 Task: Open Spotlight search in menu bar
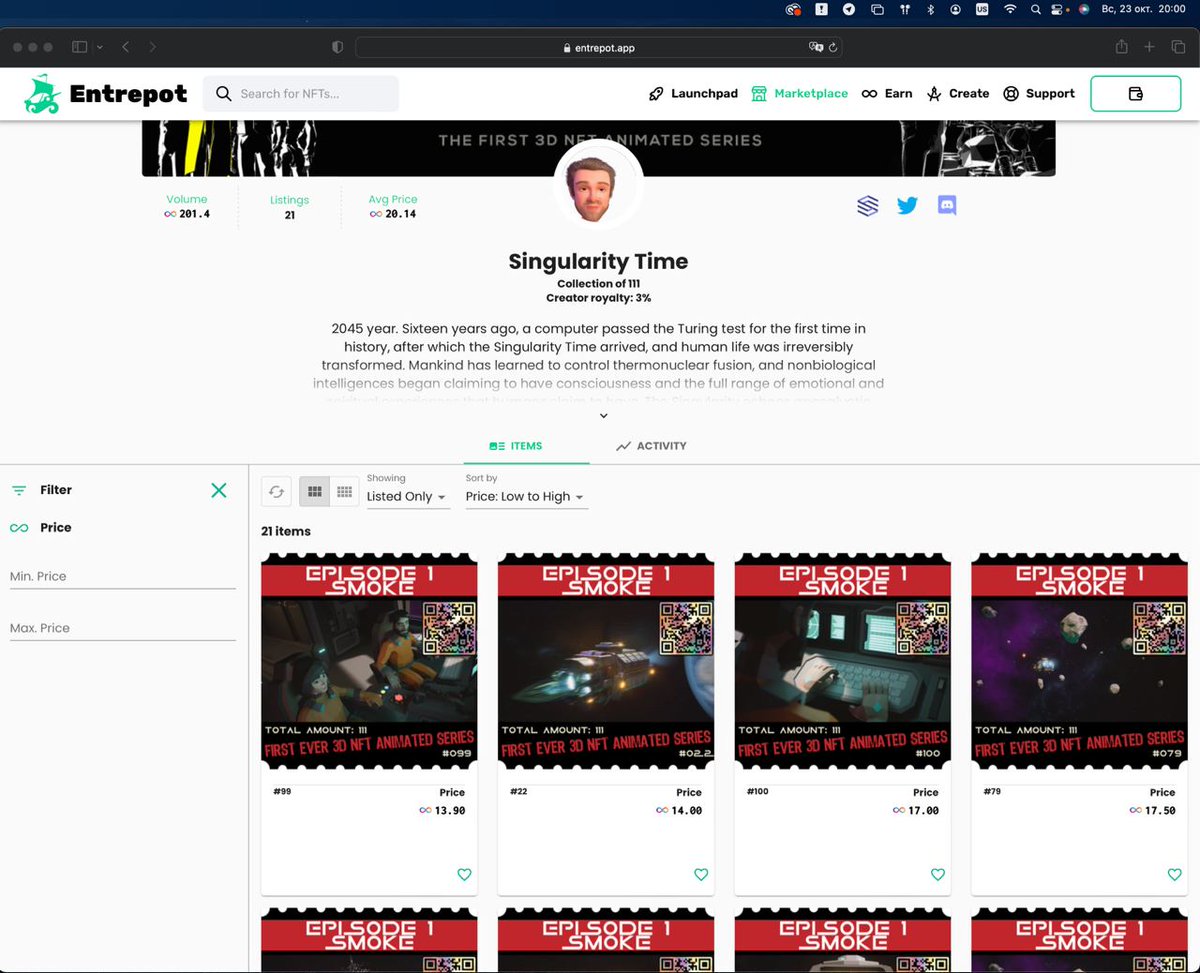[1035, 9]
